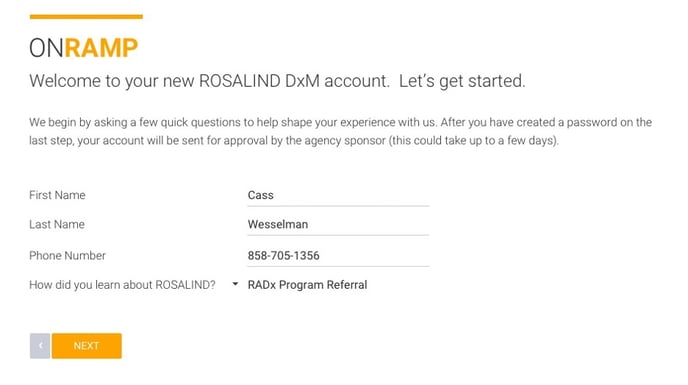
Task: Click the intro paragraph about account approval
Action: 340,131
